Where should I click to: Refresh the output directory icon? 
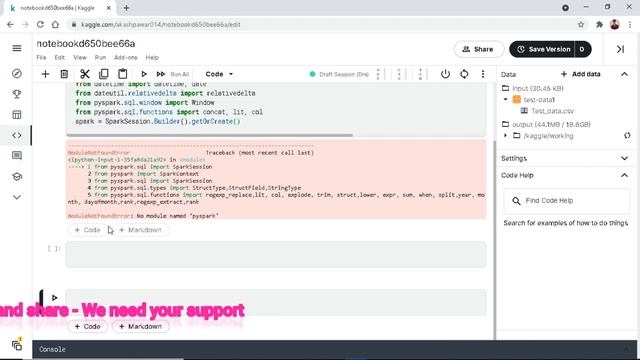(627, 136)
